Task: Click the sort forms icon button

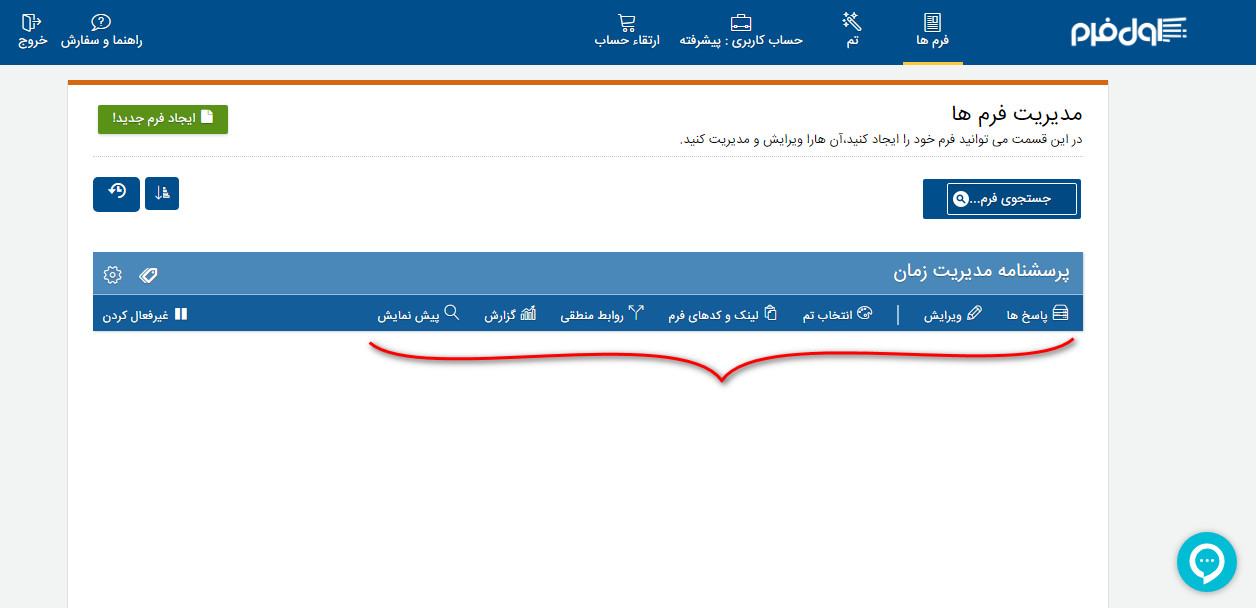Action: point(162,194)
